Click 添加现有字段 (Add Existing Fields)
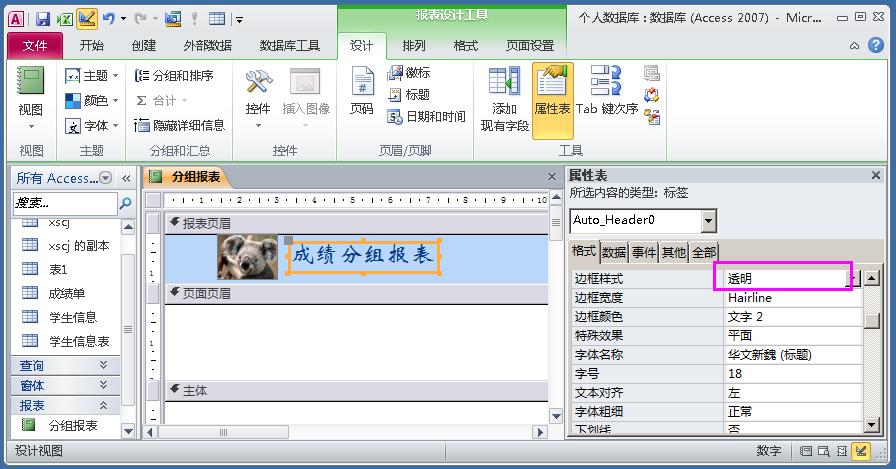This screenshot has width=896, height=469. click(x=504, y=99)
